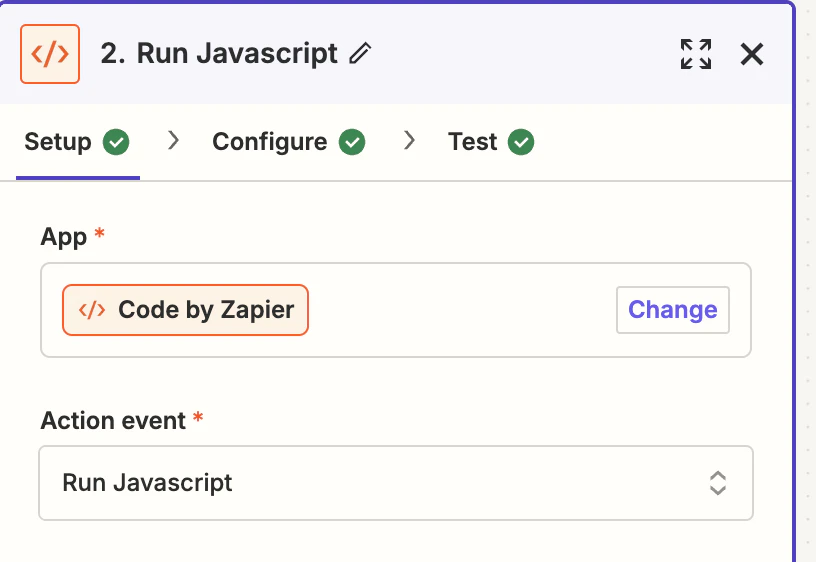The image size is (816, 562).
Task: Open the Setup tab
Action: pos(77,142)
